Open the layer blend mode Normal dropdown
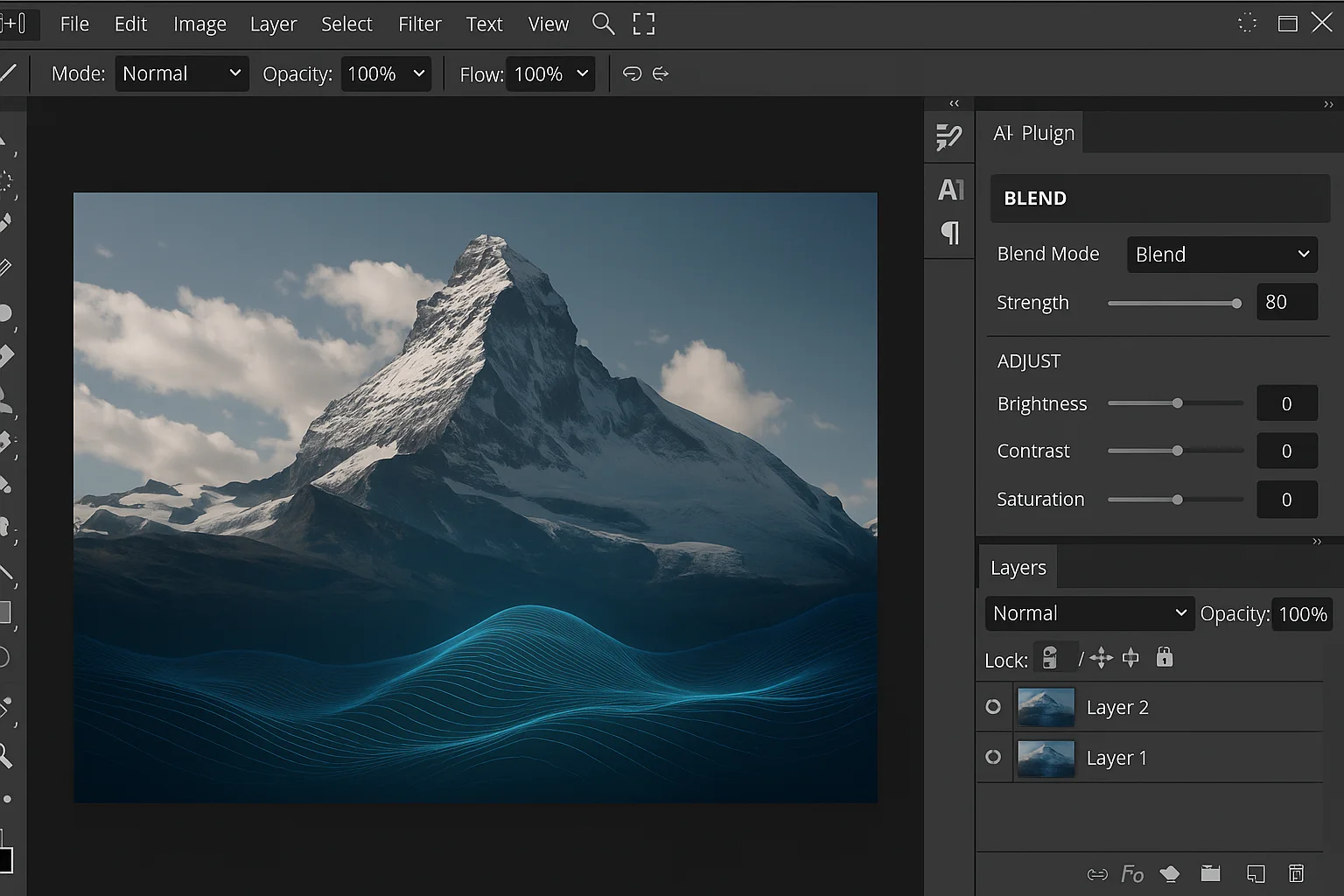This screenshot has width=1344, height=896. coord(1089,613)
